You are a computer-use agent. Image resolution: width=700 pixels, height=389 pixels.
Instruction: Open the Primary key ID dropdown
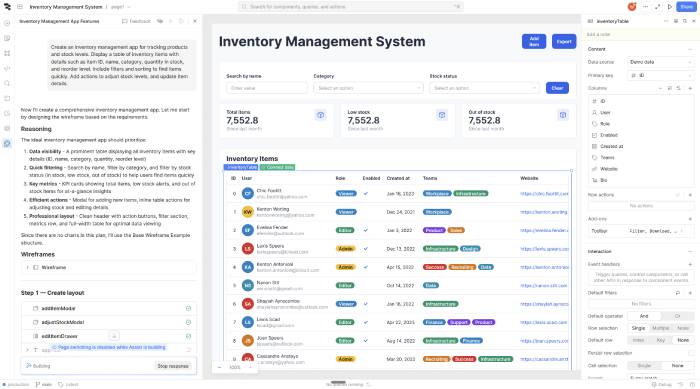pos(660,75)
